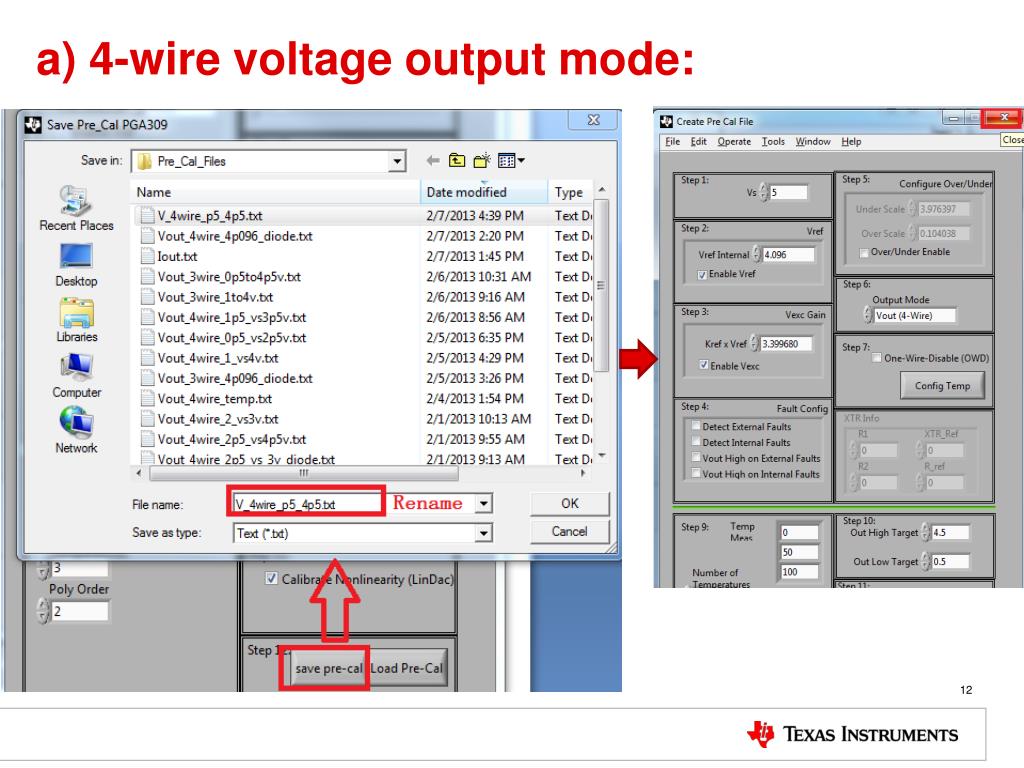
Task: Click the Out High Target value field
Action: click(950, 532)
